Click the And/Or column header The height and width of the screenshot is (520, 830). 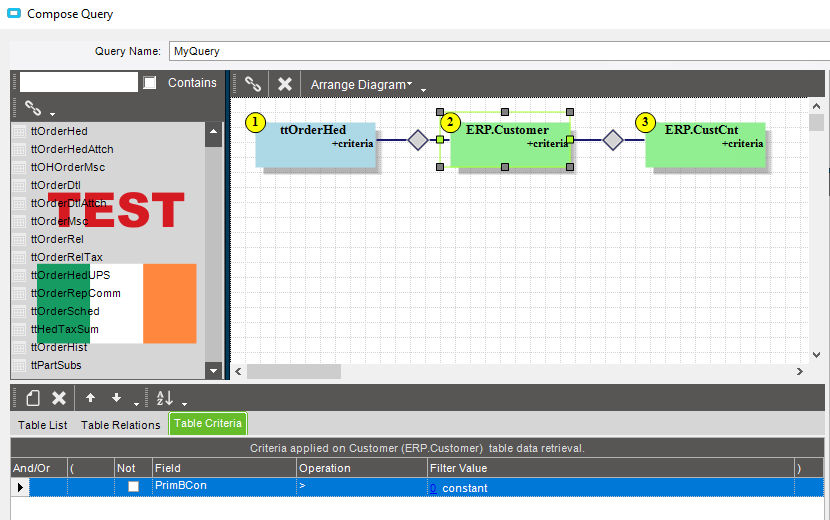(39, 468)
